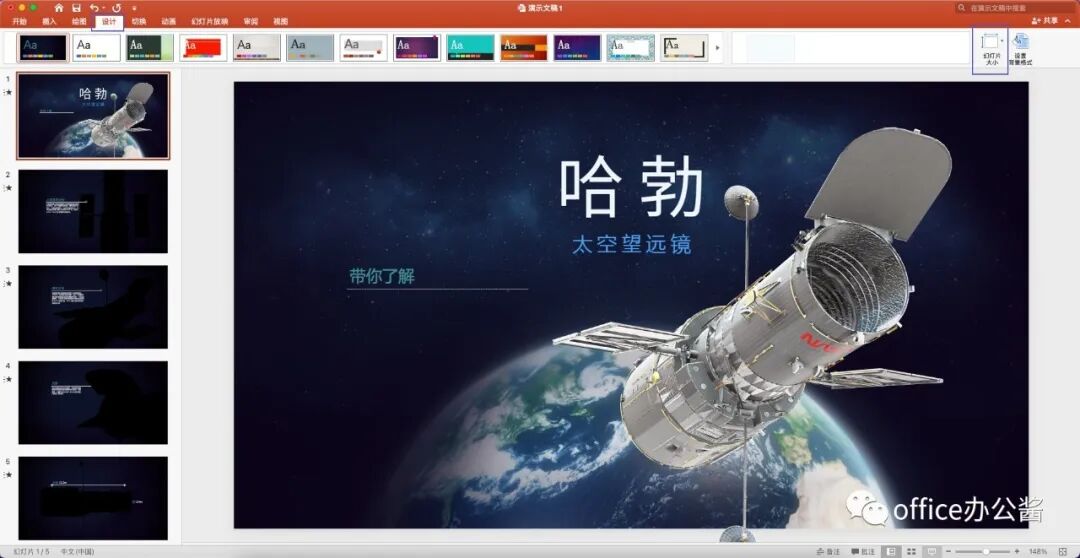Click the zoom slider handle

pos(986,552)
